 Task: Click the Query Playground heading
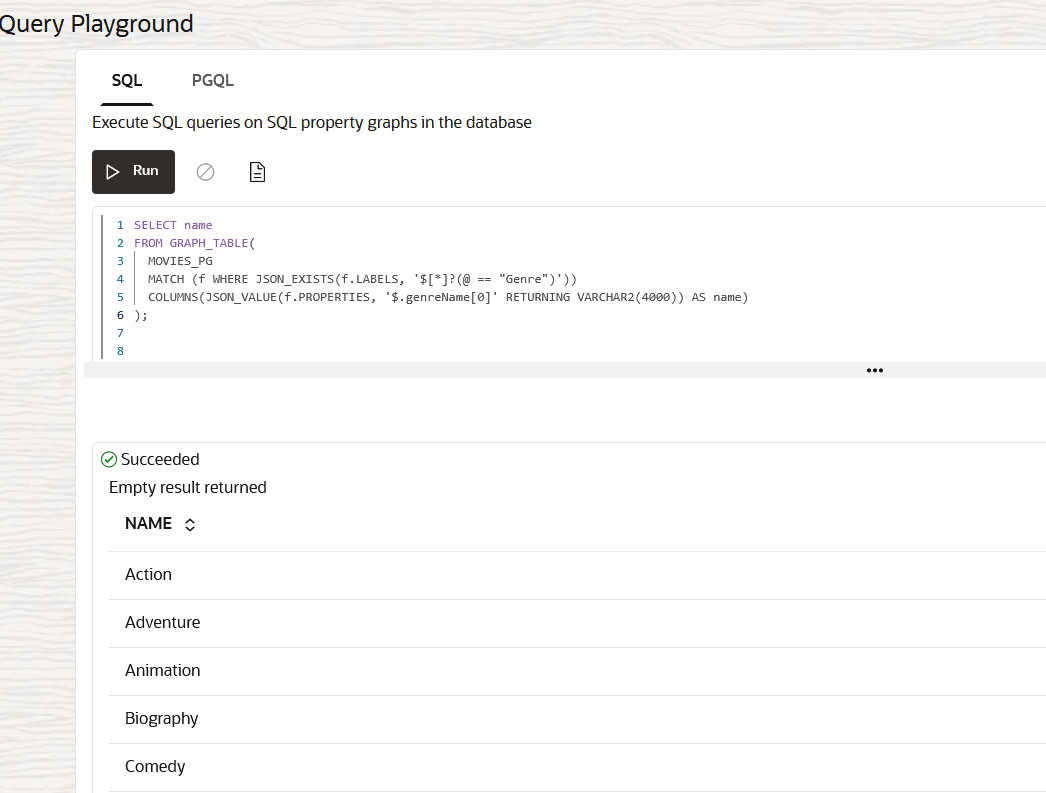(x=96, y=23)
